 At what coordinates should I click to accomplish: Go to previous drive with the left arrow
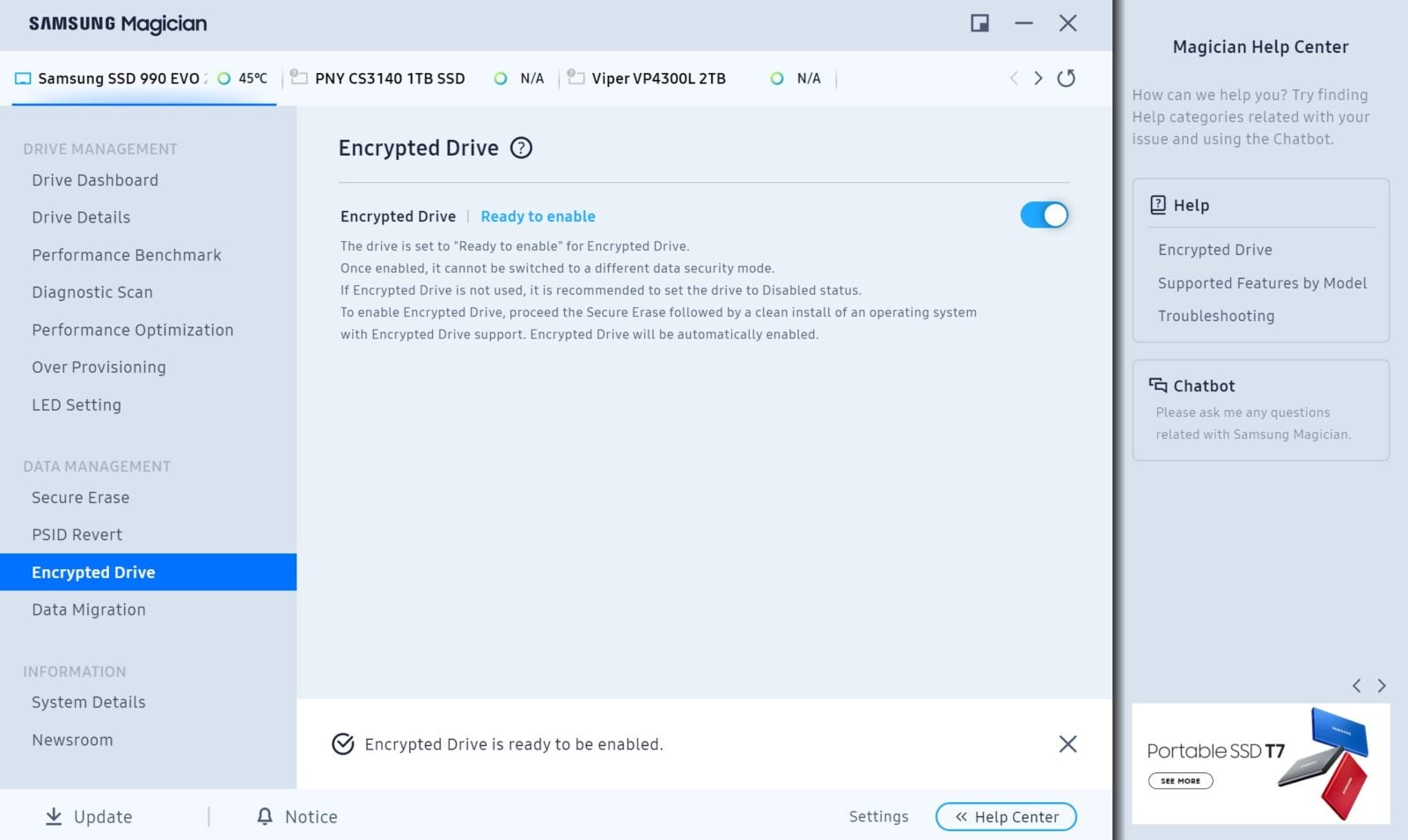1014,78
